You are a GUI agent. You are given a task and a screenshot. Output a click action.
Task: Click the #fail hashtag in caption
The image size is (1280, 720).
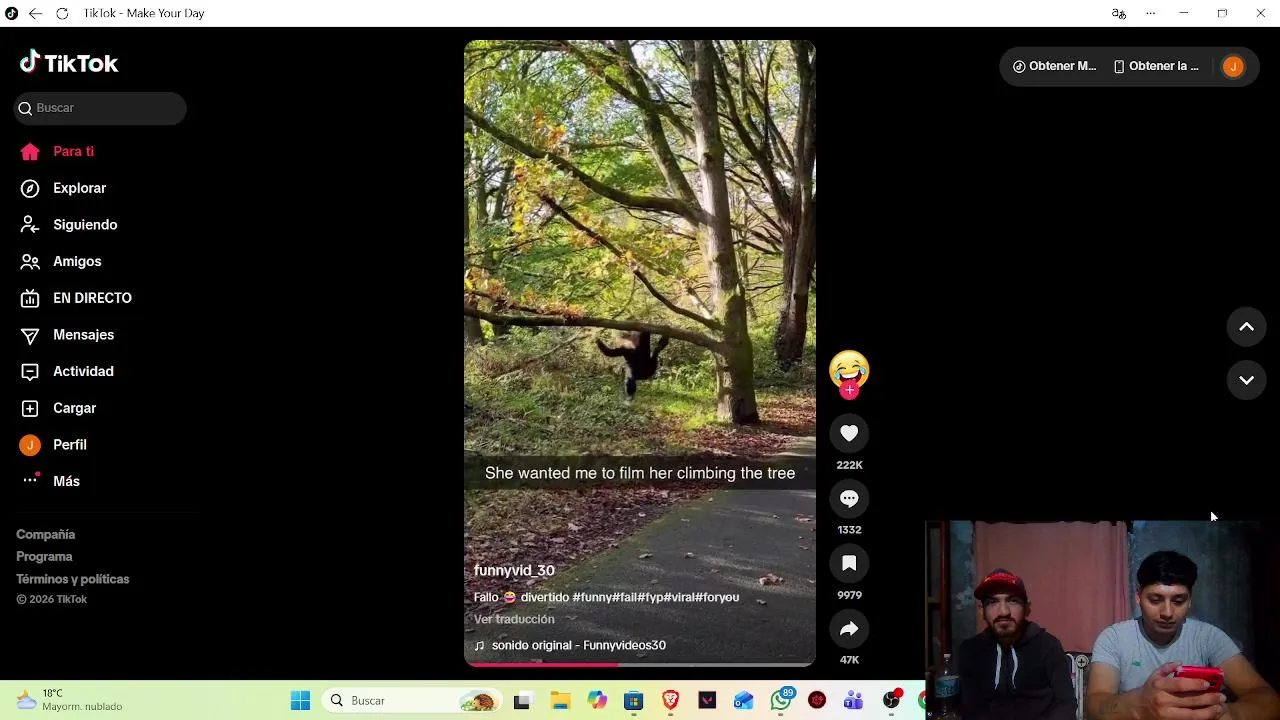click(623, 597)
